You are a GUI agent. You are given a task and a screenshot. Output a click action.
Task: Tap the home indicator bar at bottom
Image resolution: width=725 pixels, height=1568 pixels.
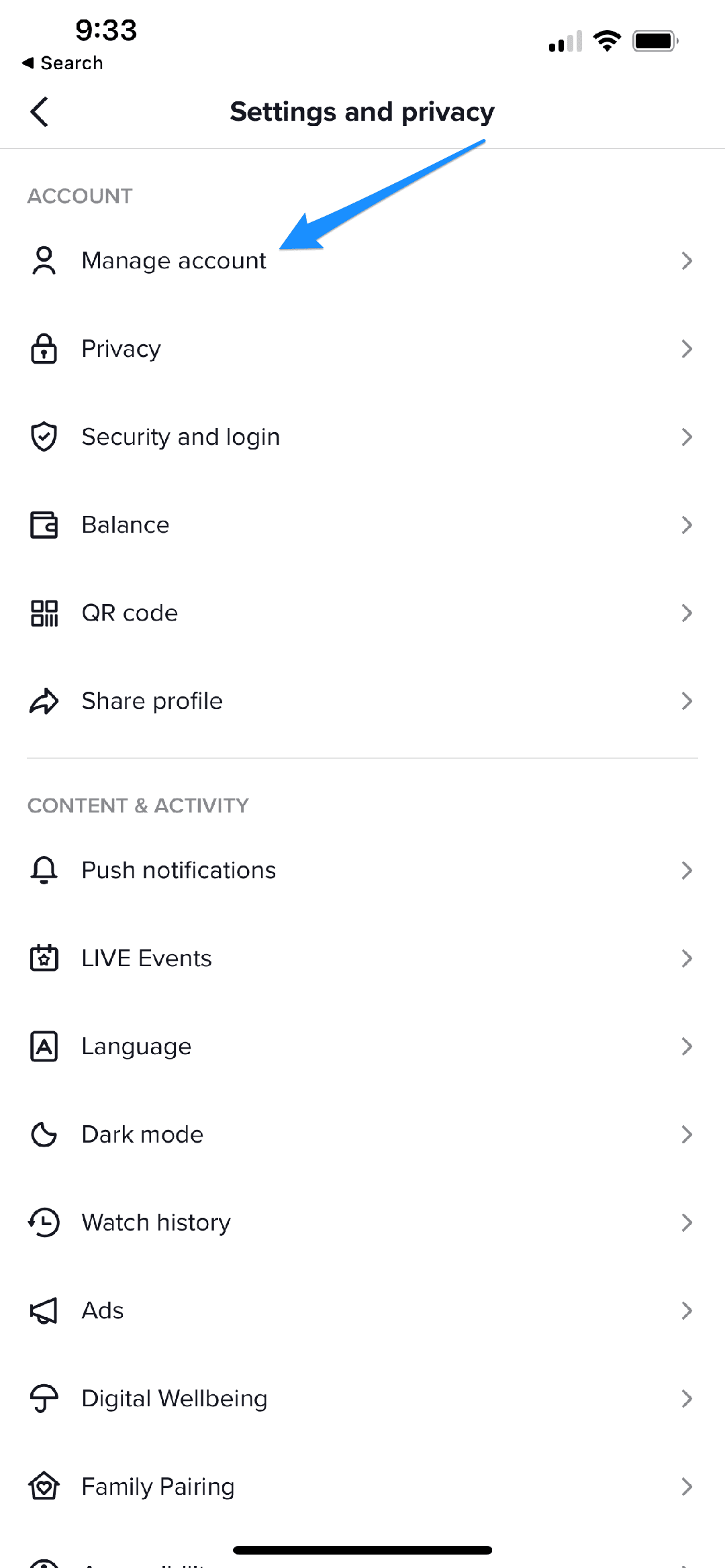(362, 1550)
